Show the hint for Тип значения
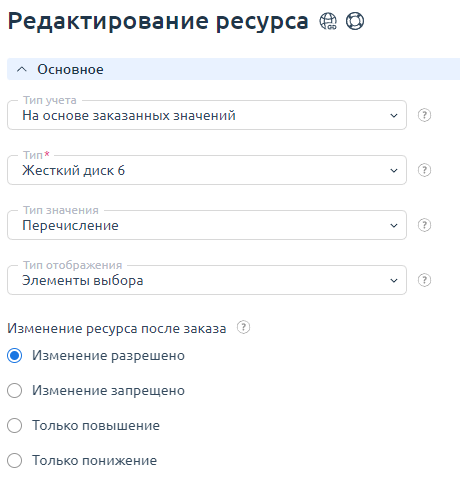Screen dimensions: 460x478 click(424, 225)
